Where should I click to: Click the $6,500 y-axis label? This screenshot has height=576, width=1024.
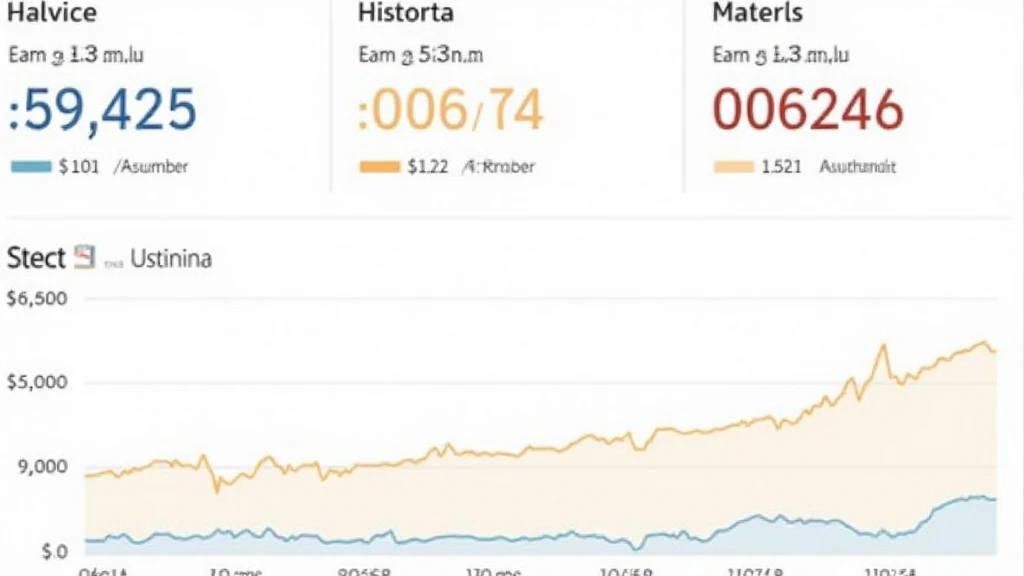(36, 299)
